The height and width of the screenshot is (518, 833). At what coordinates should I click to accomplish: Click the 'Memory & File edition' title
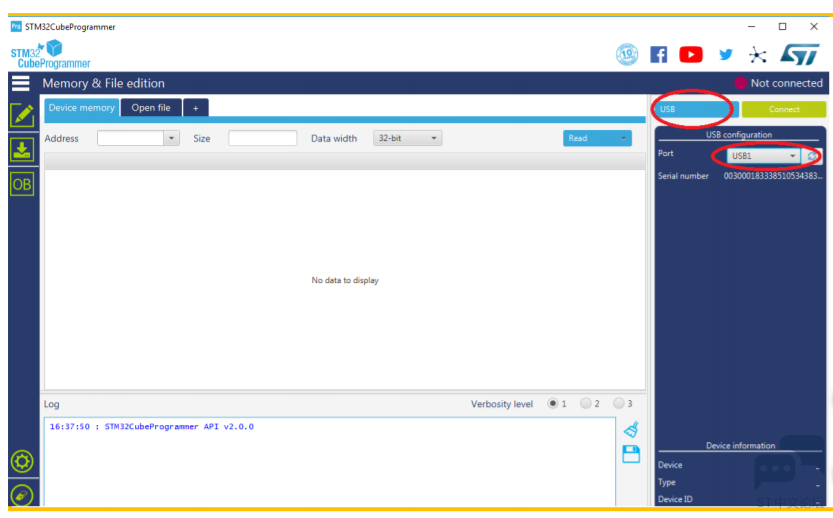click(x=104, y=83)
